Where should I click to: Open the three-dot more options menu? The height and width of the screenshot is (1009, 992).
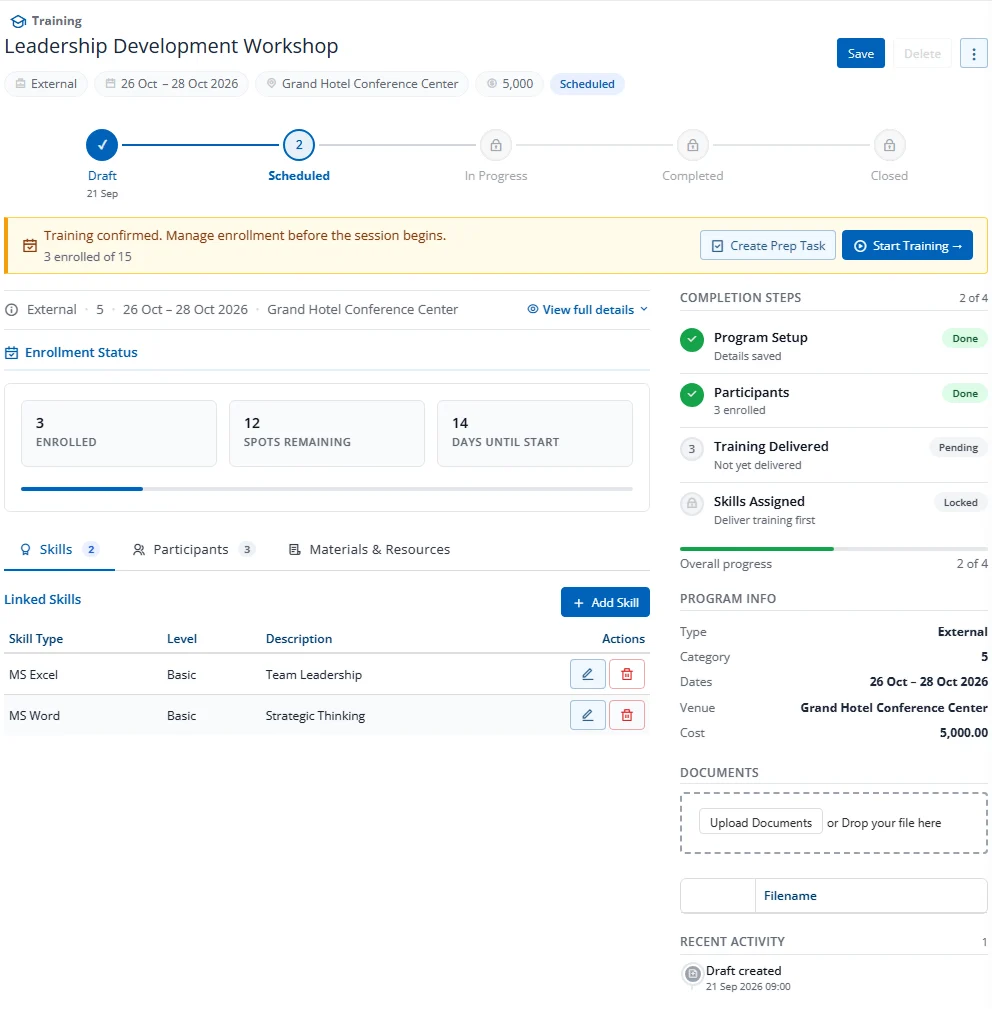(973, 53)
